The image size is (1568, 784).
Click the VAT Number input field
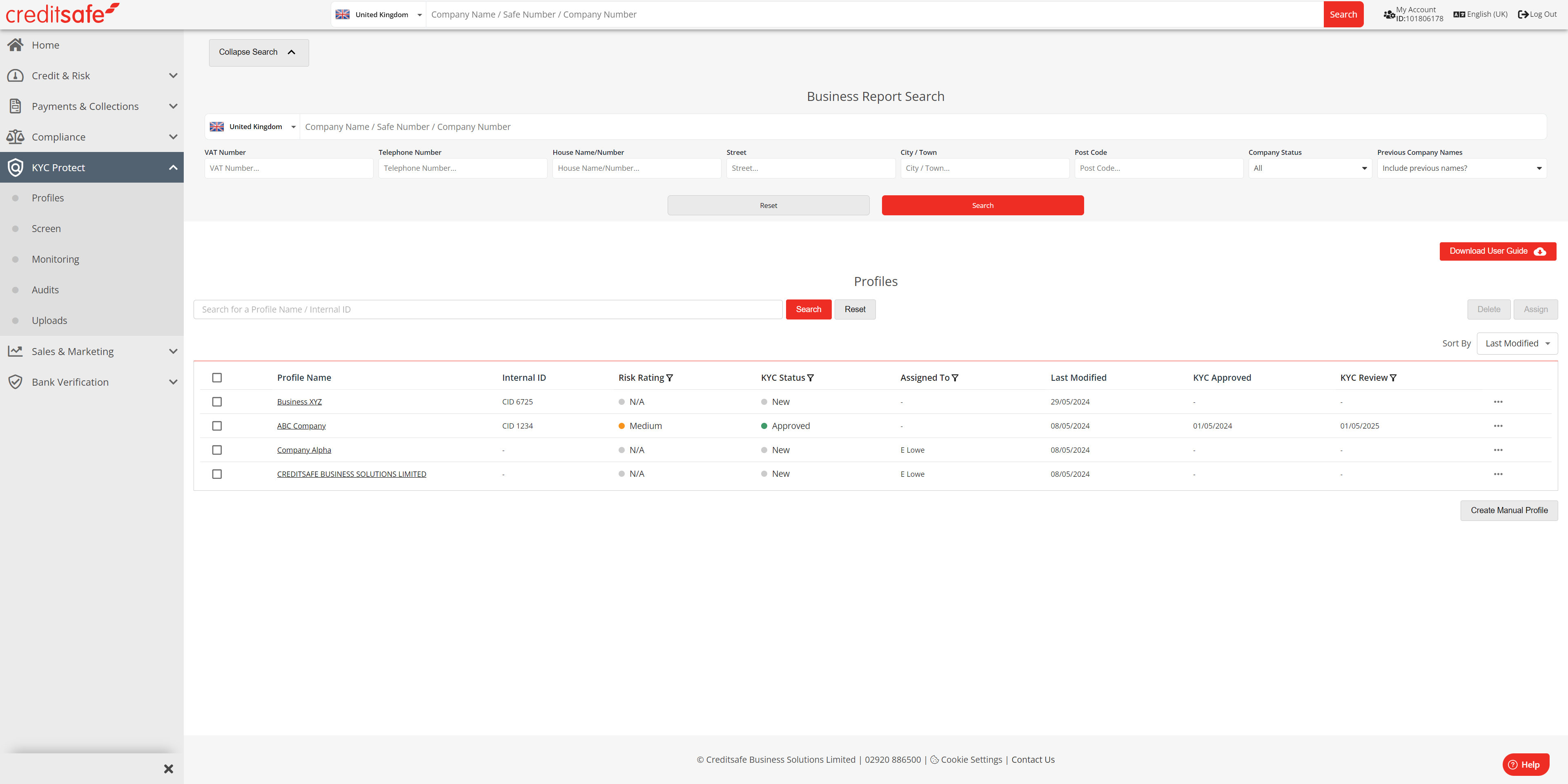coord(289,168)
